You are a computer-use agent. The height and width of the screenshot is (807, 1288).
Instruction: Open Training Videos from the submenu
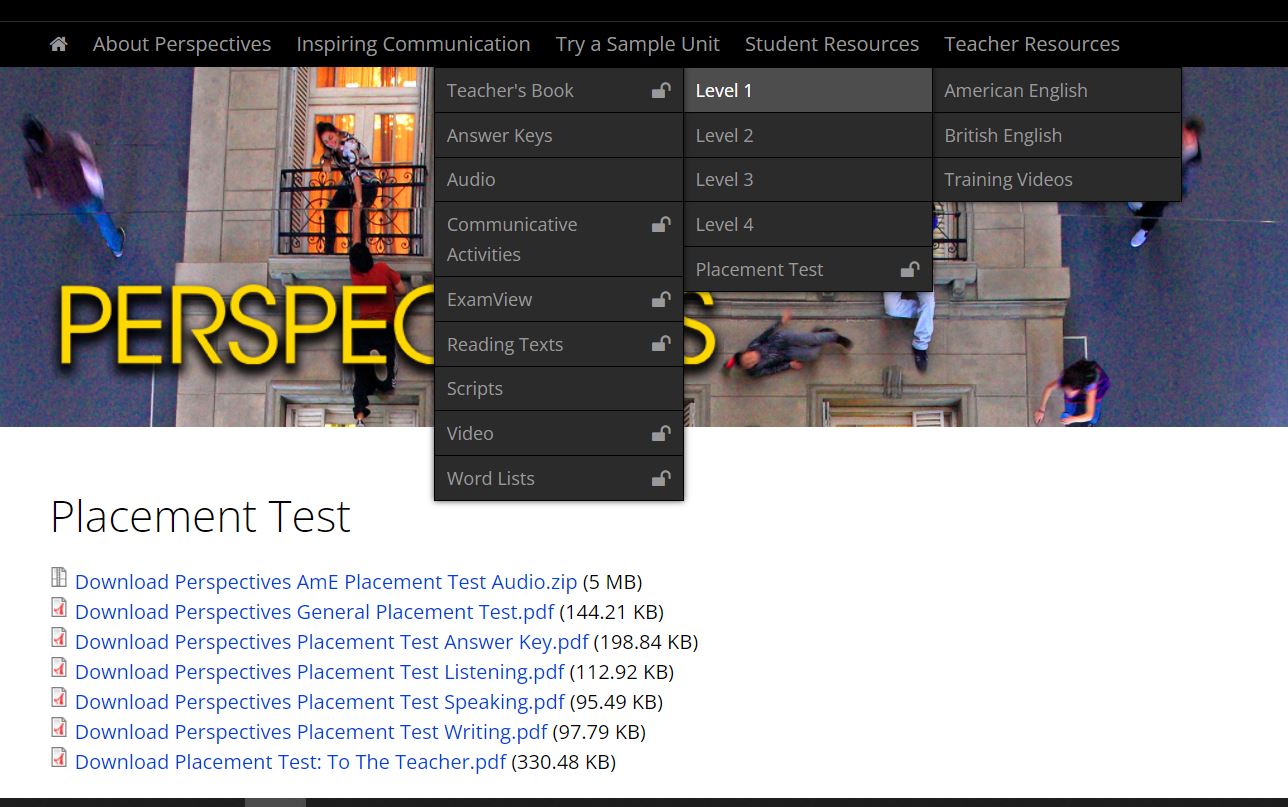point(1008,180)
